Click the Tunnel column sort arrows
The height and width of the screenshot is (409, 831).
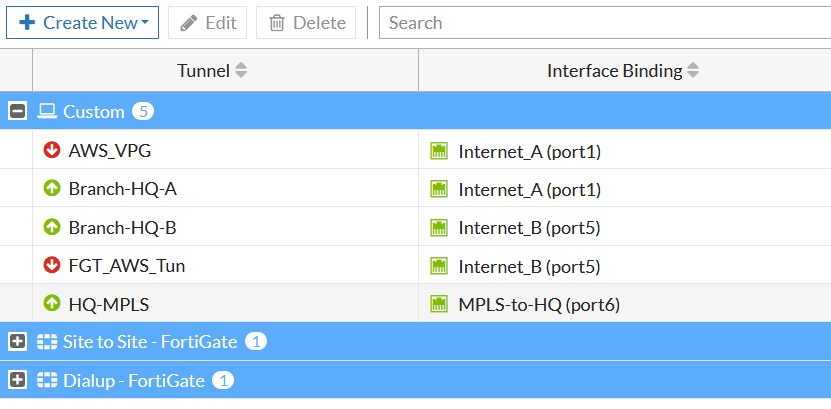tap(241, 71)
